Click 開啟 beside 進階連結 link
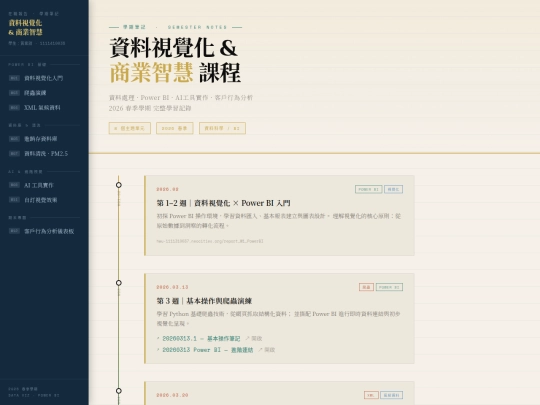This screenshot has height=405, width=540. (267, 350)
